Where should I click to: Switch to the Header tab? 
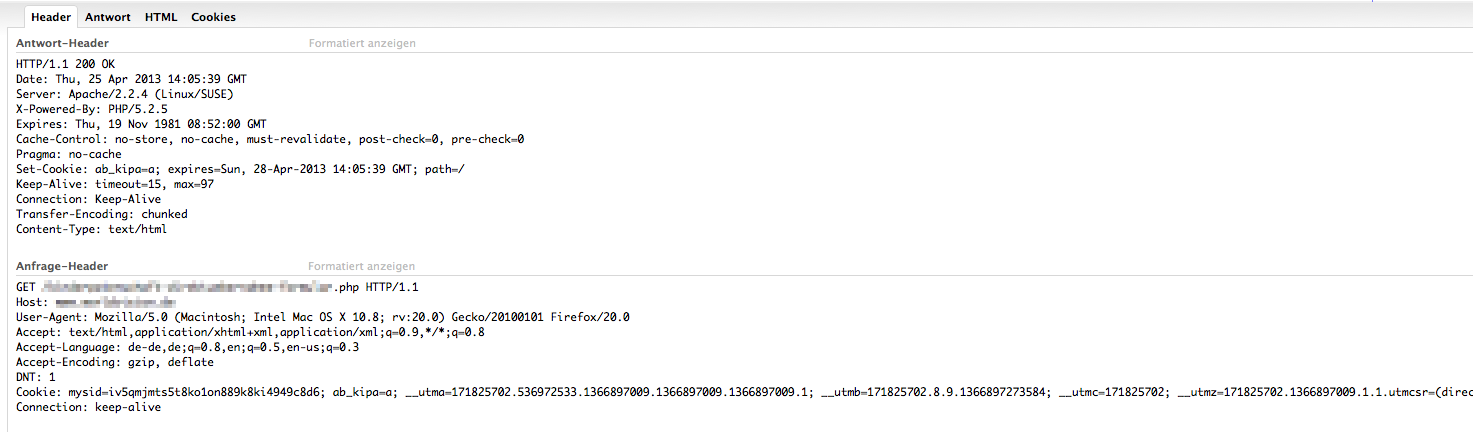pyautogui.click(x=51, y=17)
